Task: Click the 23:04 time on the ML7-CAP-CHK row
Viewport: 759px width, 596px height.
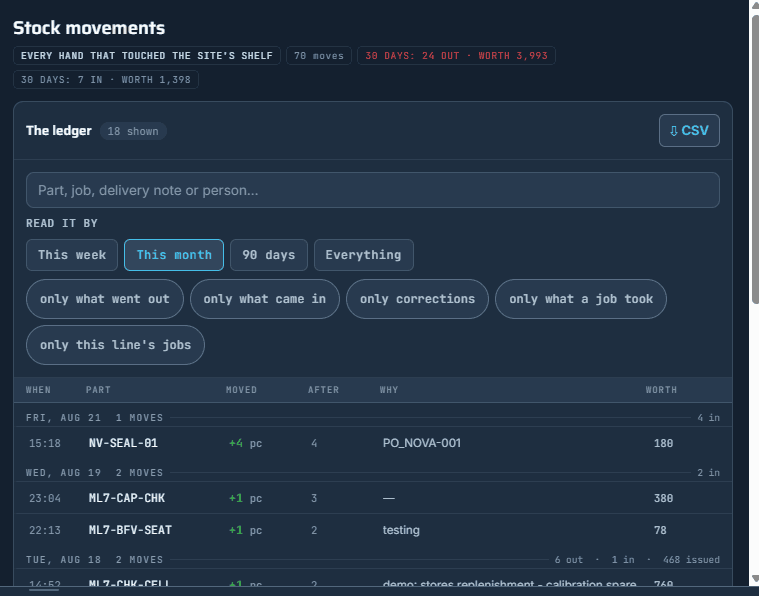Action: 45,498
